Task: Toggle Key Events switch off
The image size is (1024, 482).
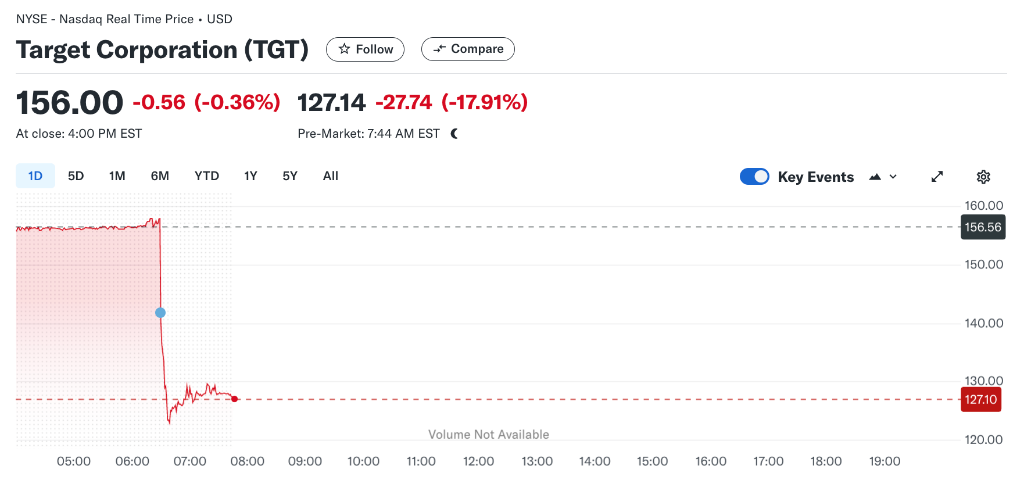Action: [x=754, y=177]
